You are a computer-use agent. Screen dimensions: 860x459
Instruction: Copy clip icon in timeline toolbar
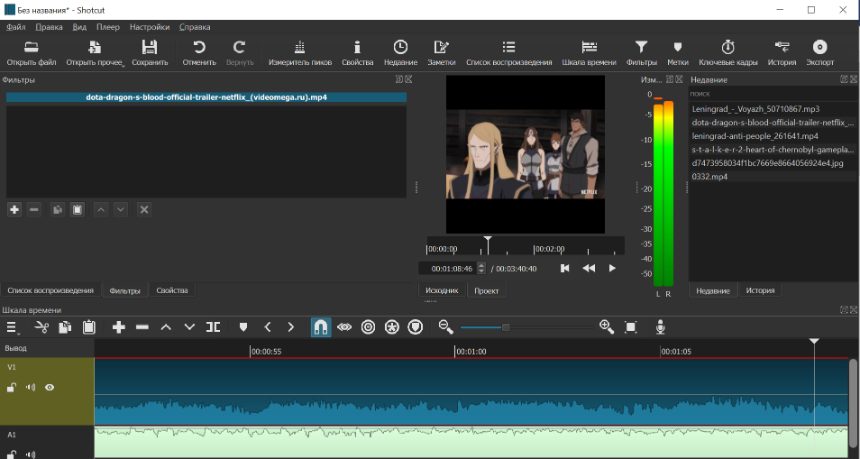pos(65,327)
